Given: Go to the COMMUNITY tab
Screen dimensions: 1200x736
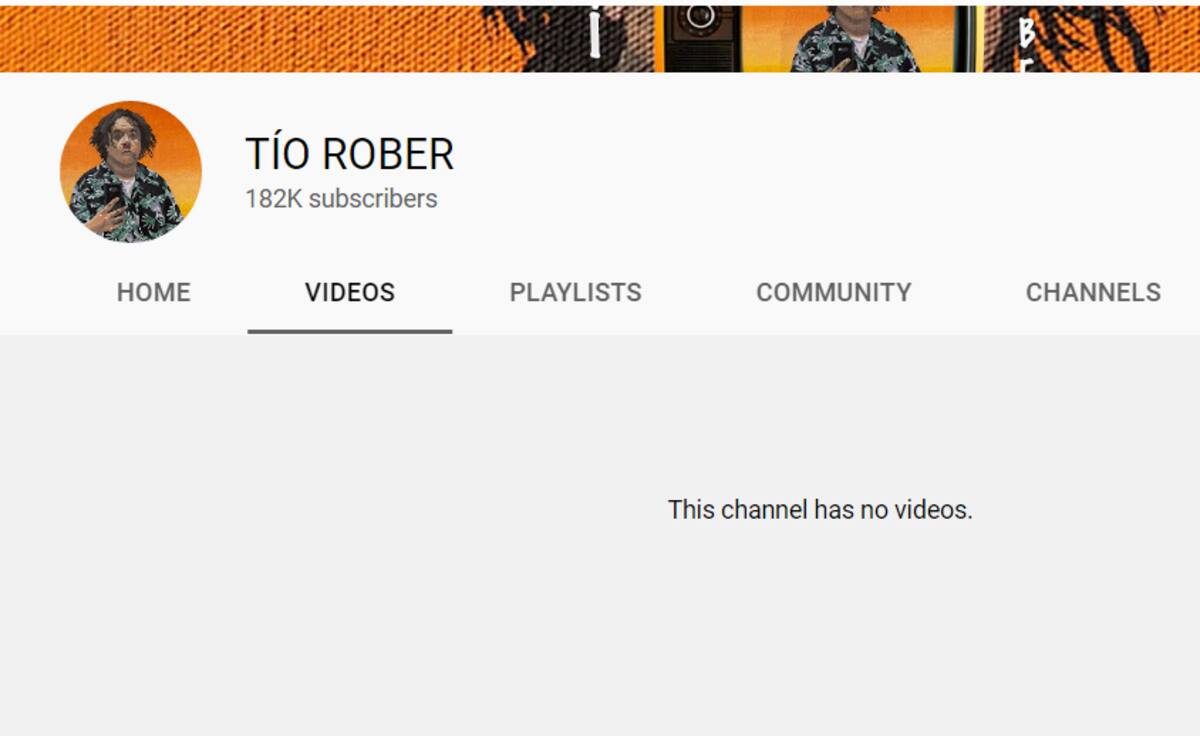Looking at the screenshot, I should click(x=833, y=292).
